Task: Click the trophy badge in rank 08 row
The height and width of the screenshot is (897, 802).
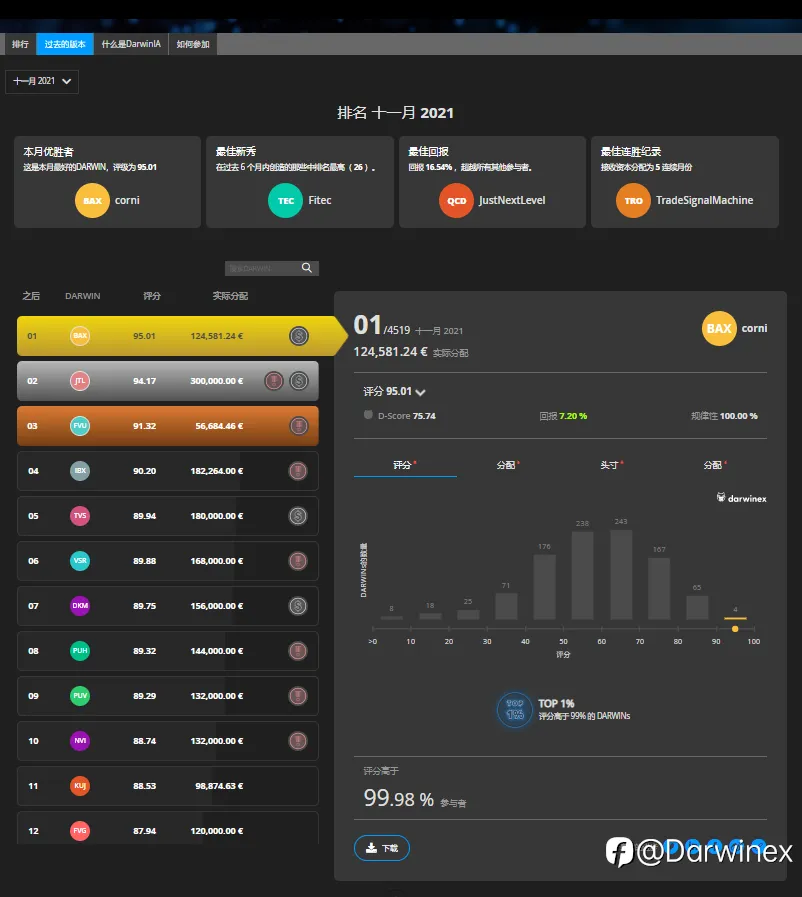Action: (298, 651)
